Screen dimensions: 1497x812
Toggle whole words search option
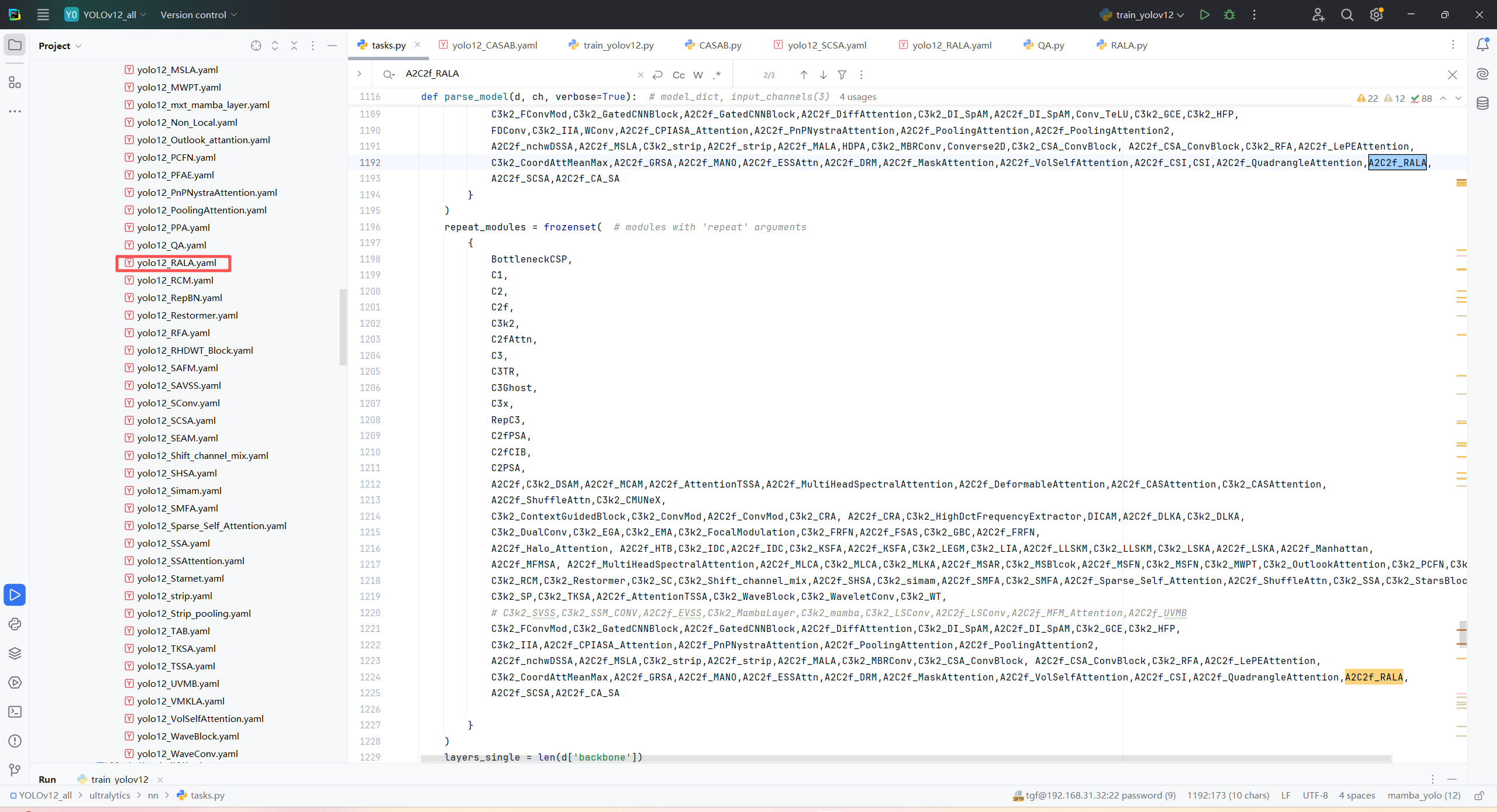(698, 75)
